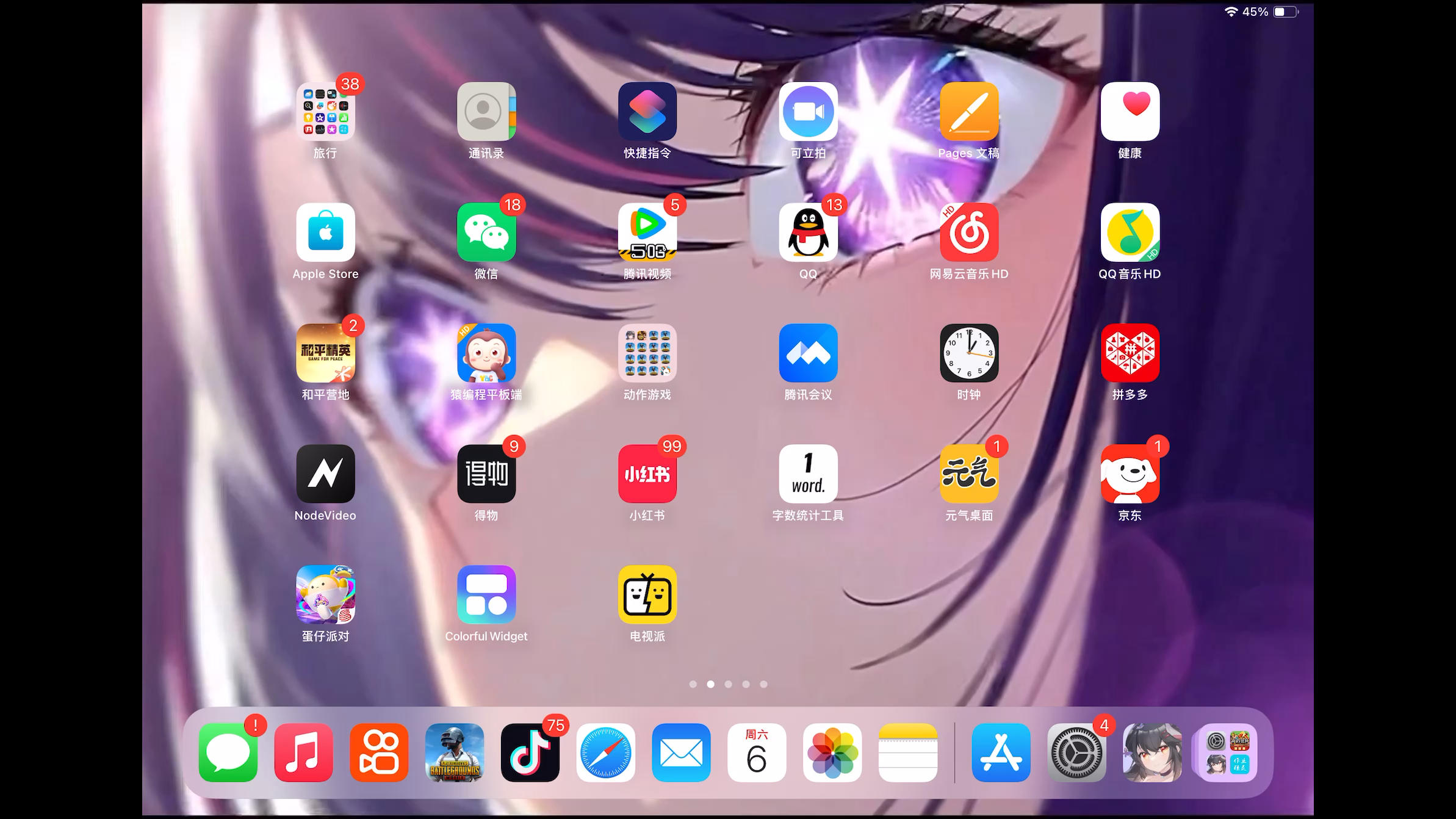Image resolution: width=1456 pixels, height=819 pixels.
Task: Open the Pinduoduo (拼多多) app
Action: click(1130, 353)
